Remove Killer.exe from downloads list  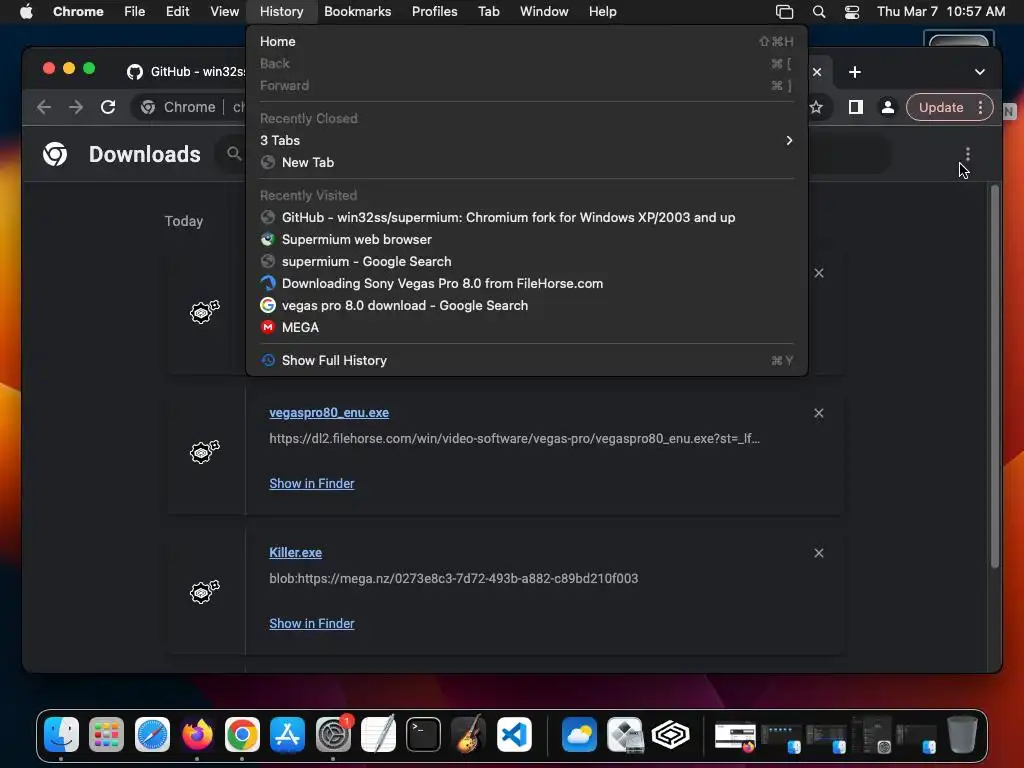click(818, 553)
